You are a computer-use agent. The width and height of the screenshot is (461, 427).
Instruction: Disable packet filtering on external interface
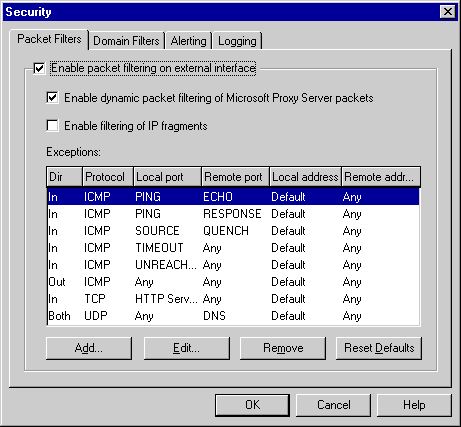tap(39, 68)
